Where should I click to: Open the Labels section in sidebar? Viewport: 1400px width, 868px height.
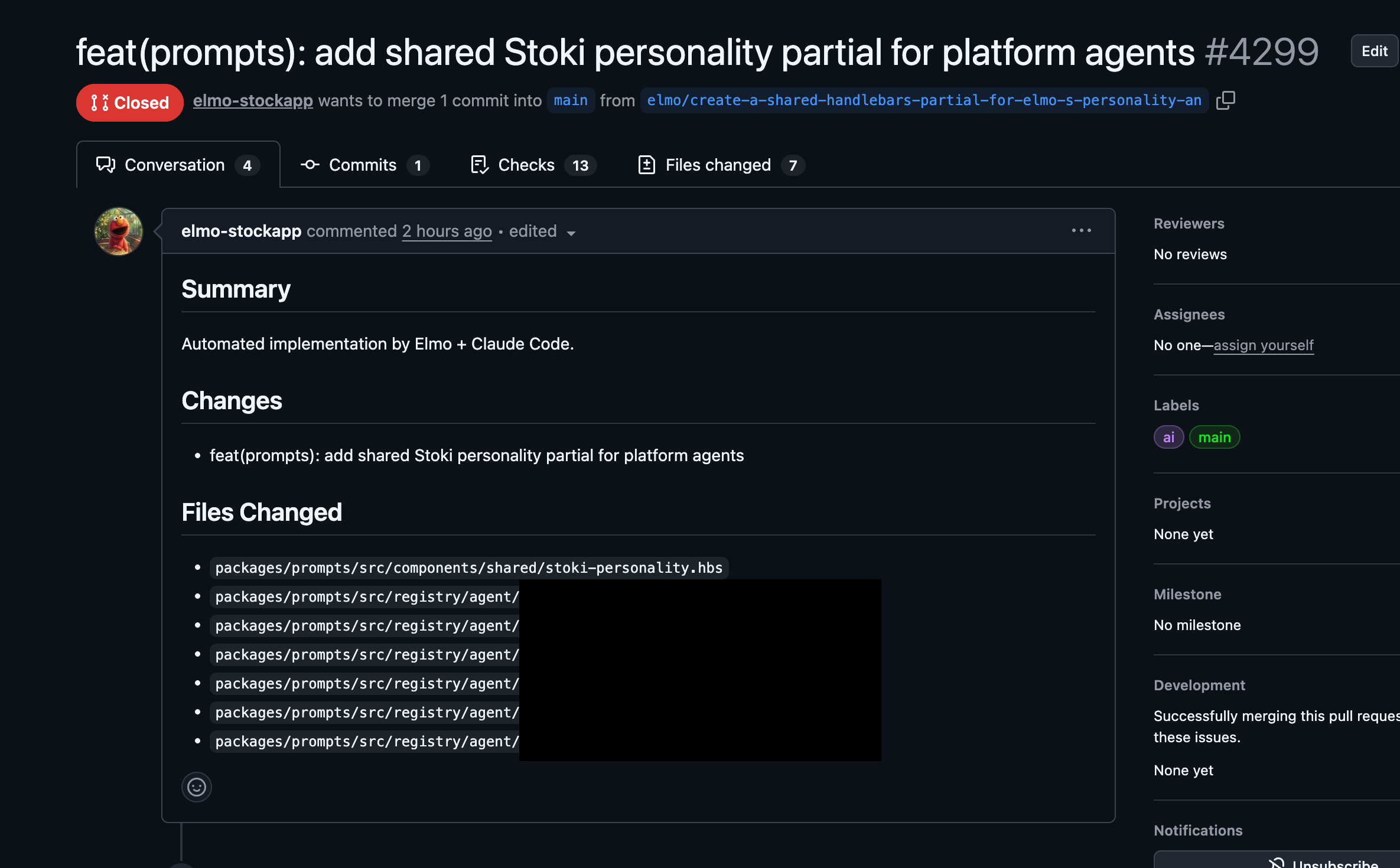1176,406
